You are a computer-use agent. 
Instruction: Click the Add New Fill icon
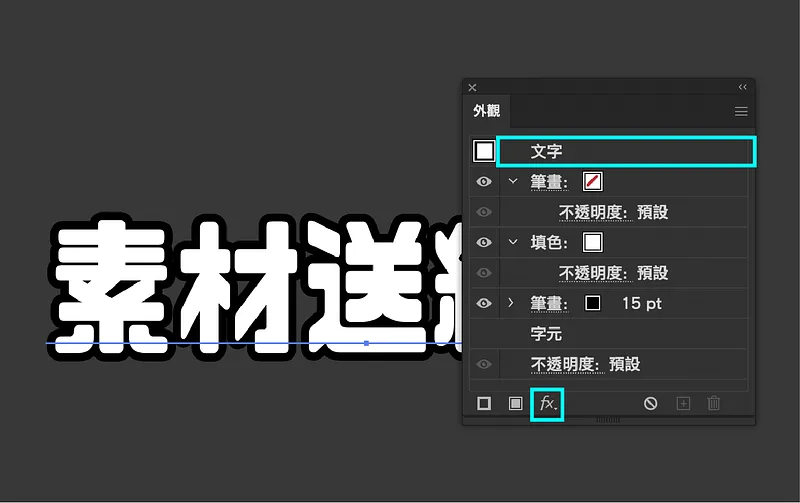(515, 404)
